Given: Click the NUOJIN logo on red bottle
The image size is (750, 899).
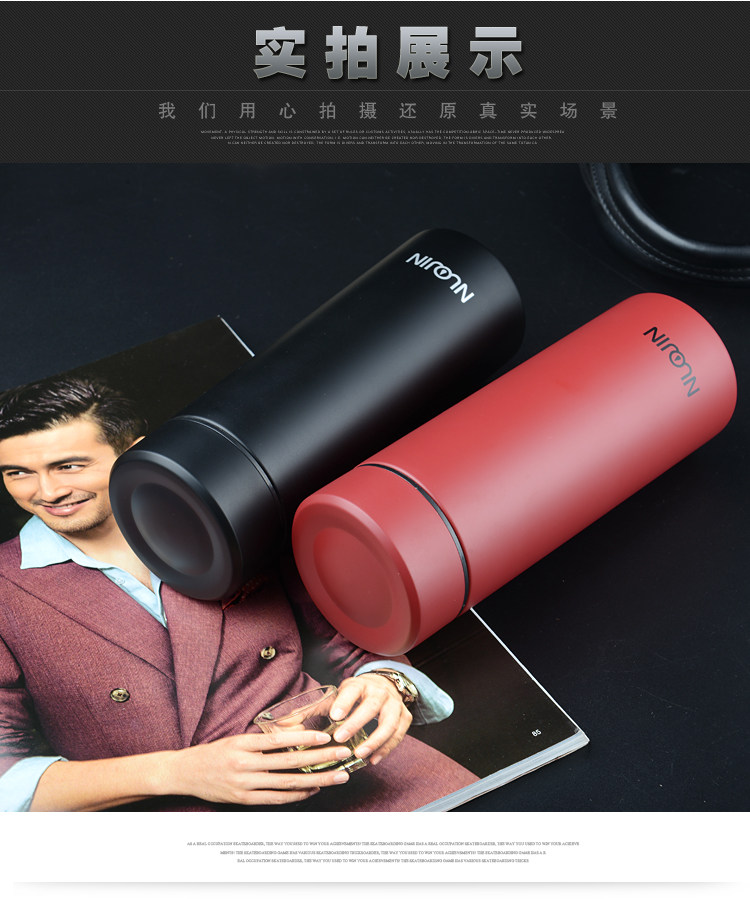Looking at the screenshot, I should 672,361.
